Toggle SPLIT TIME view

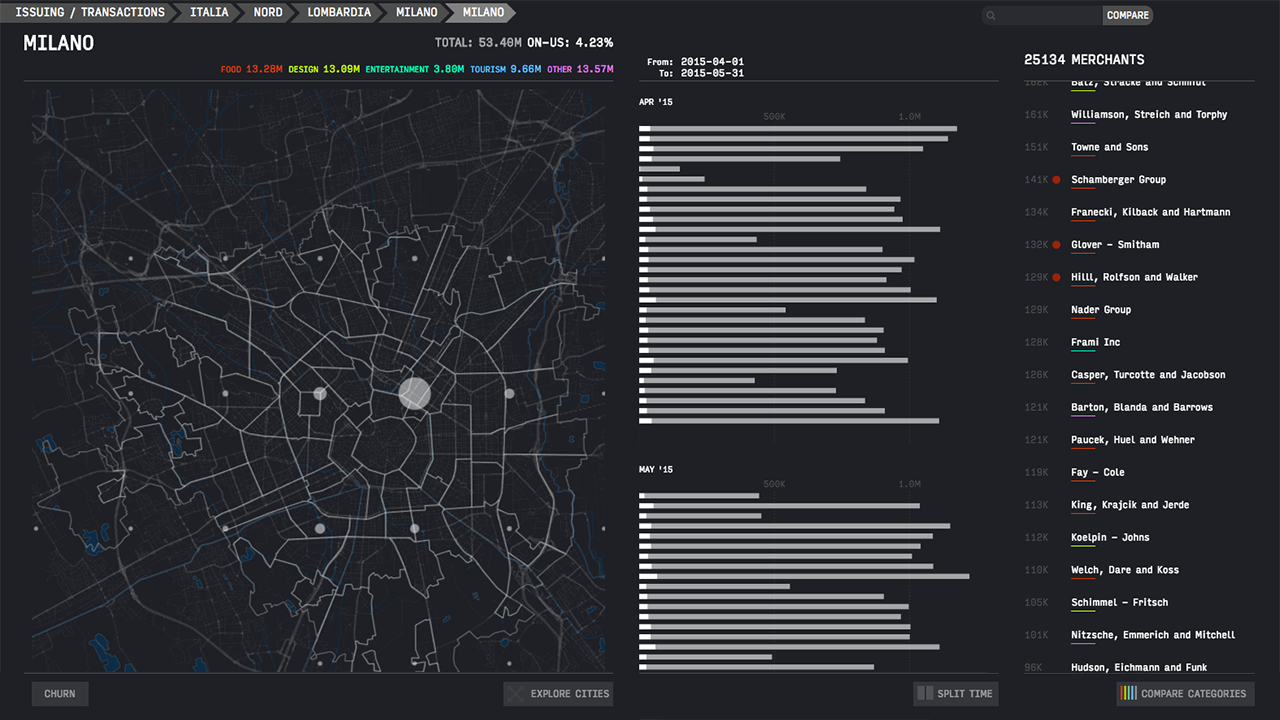click(x=956, y=694)
